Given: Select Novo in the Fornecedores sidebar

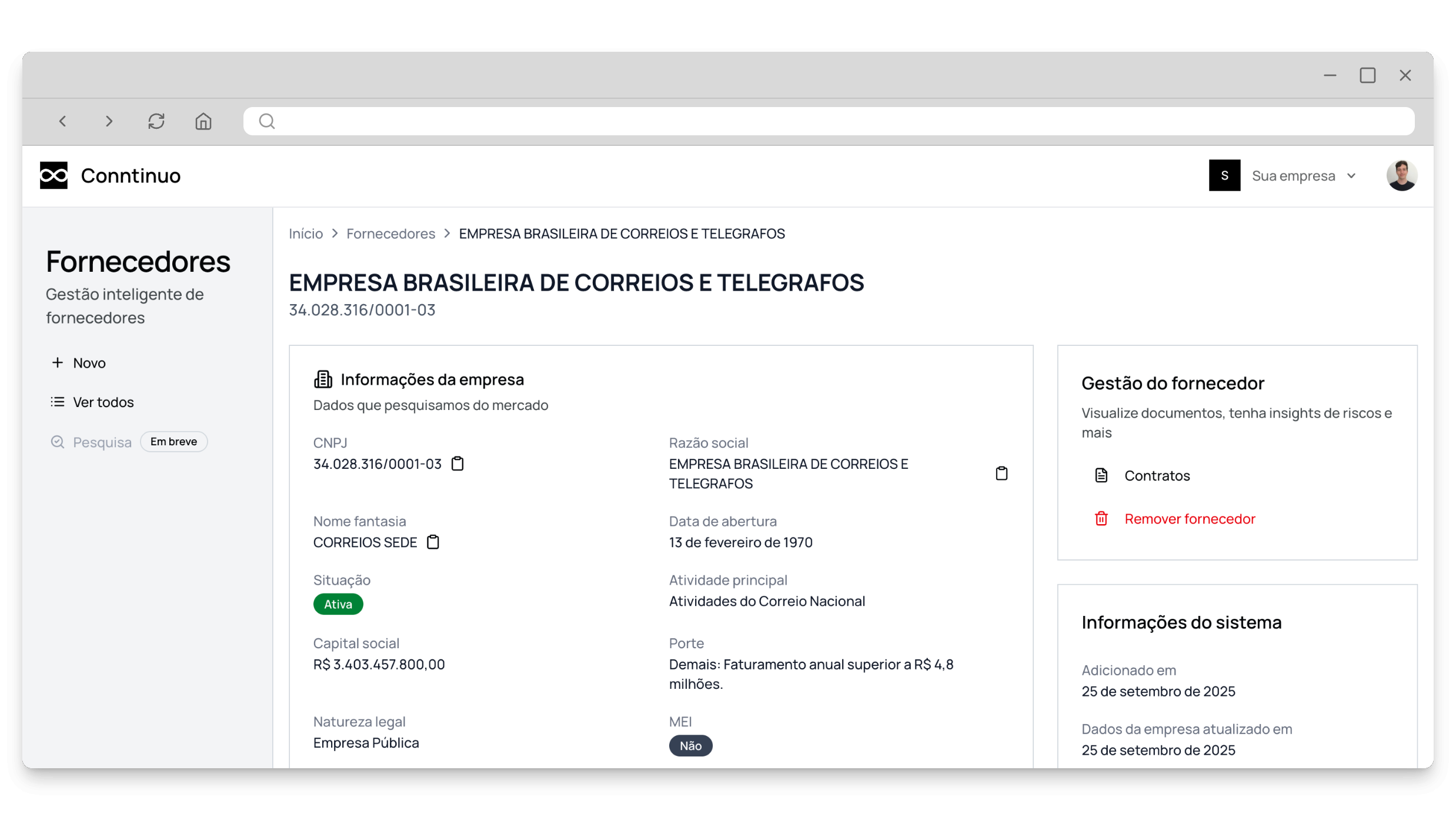Looking at the screenshot, I should click(89, 363).
